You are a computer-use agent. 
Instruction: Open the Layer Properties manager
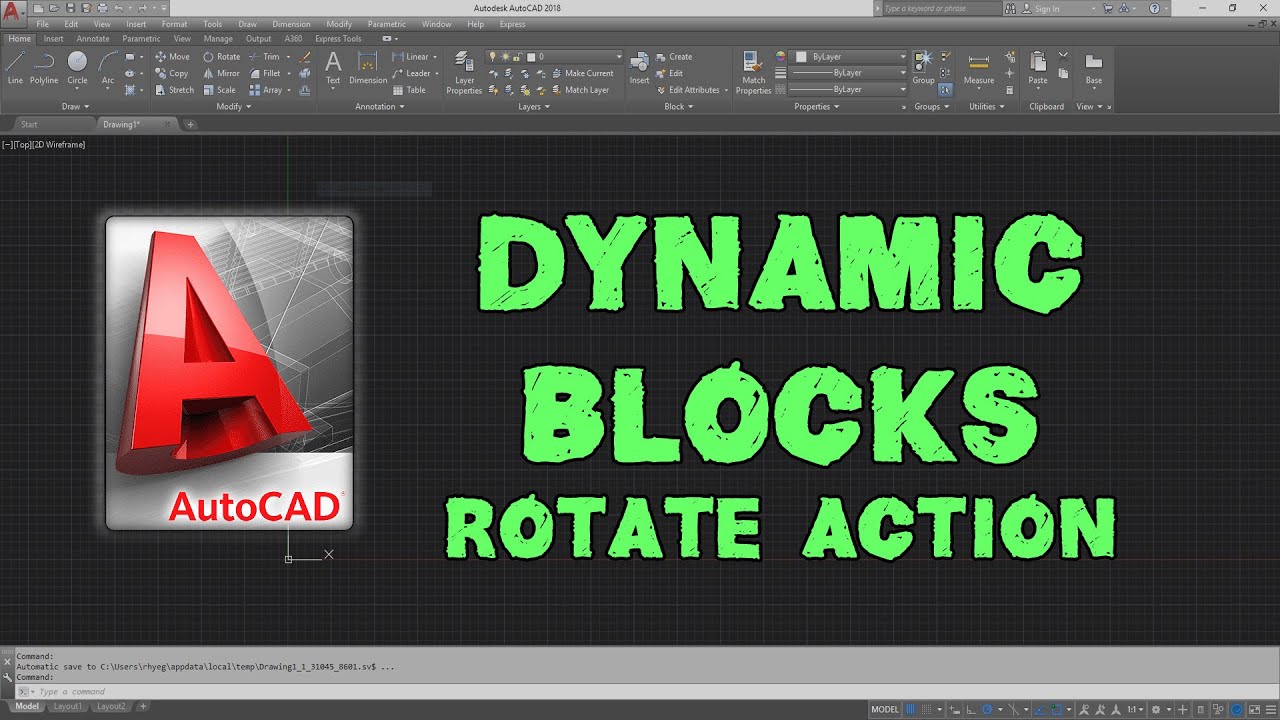pos(464,72)
